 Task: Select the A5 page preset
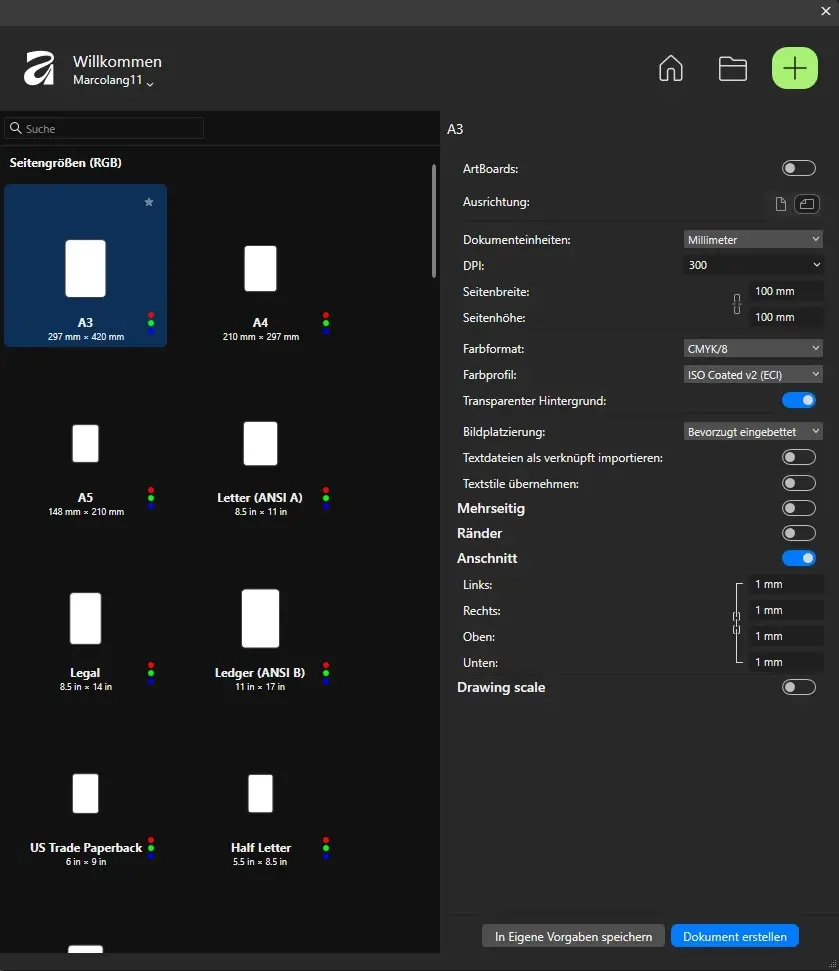pyautogui.click(x=85, y=440)
